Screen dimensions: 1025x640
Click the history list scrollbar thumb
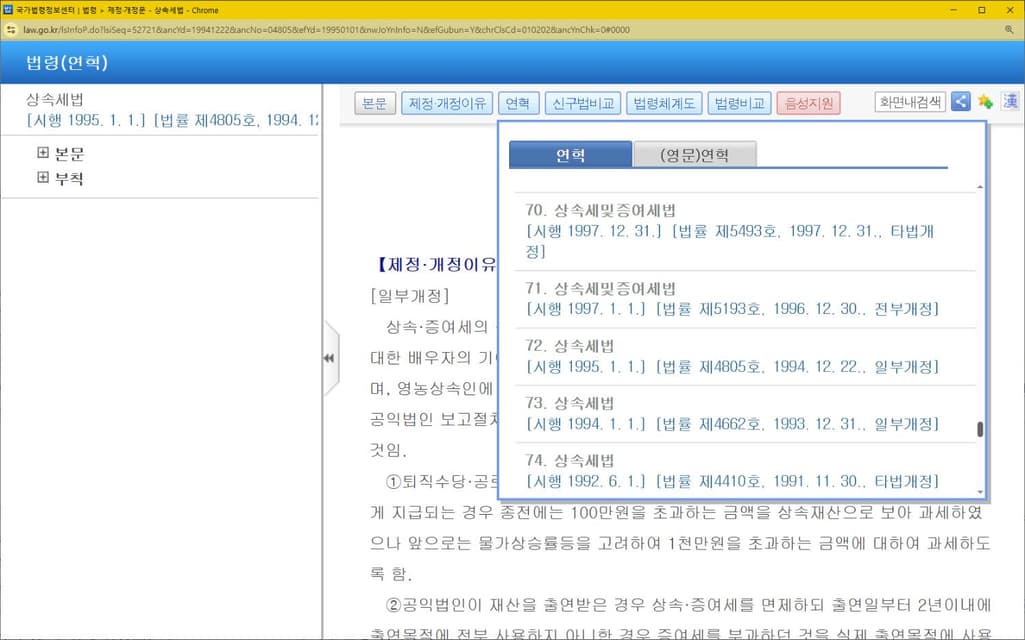[980, 430]
